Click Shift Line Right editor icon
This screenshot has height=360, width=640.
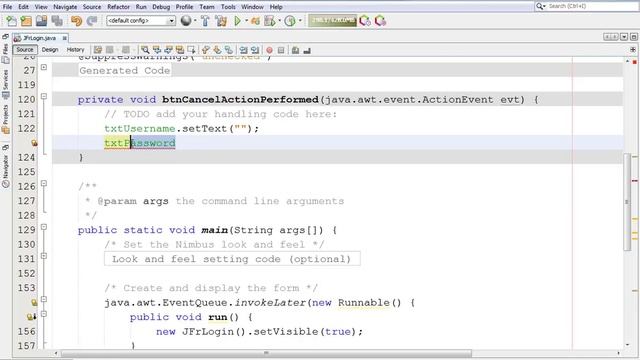point(255,50)
